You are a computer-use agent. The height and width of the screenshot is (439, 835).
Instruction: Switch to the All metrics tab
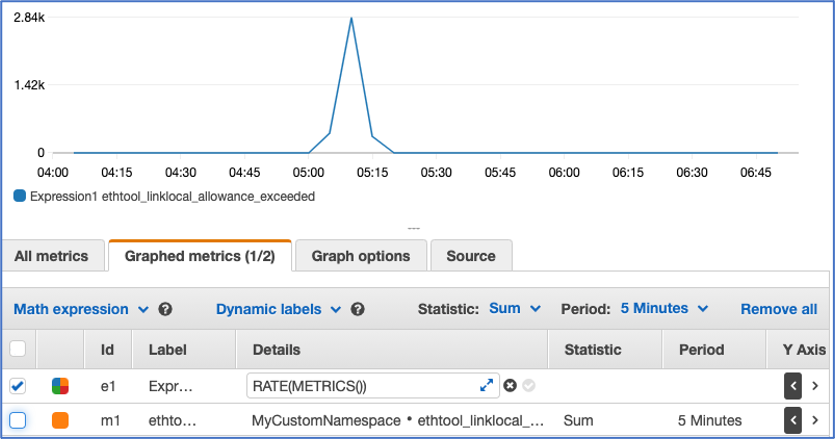point(52,256)
